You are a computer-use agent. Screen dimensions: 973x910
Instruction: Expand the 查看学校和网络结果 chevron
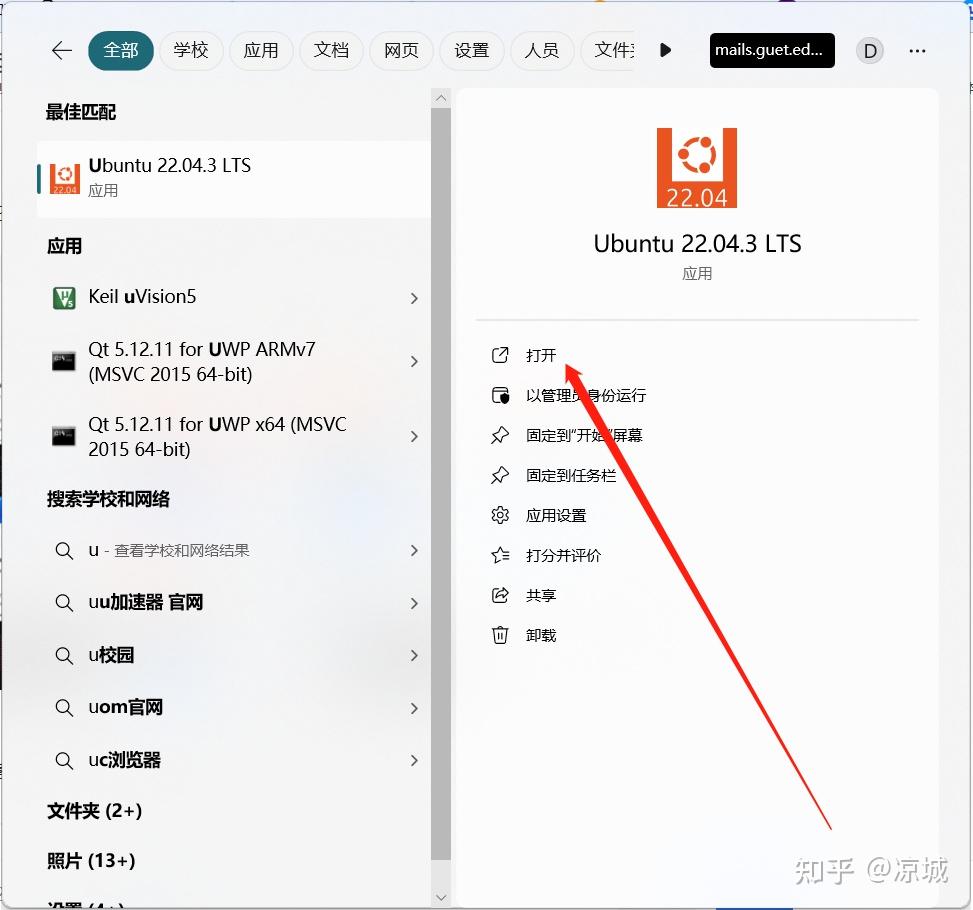click(x=414, y=551)
